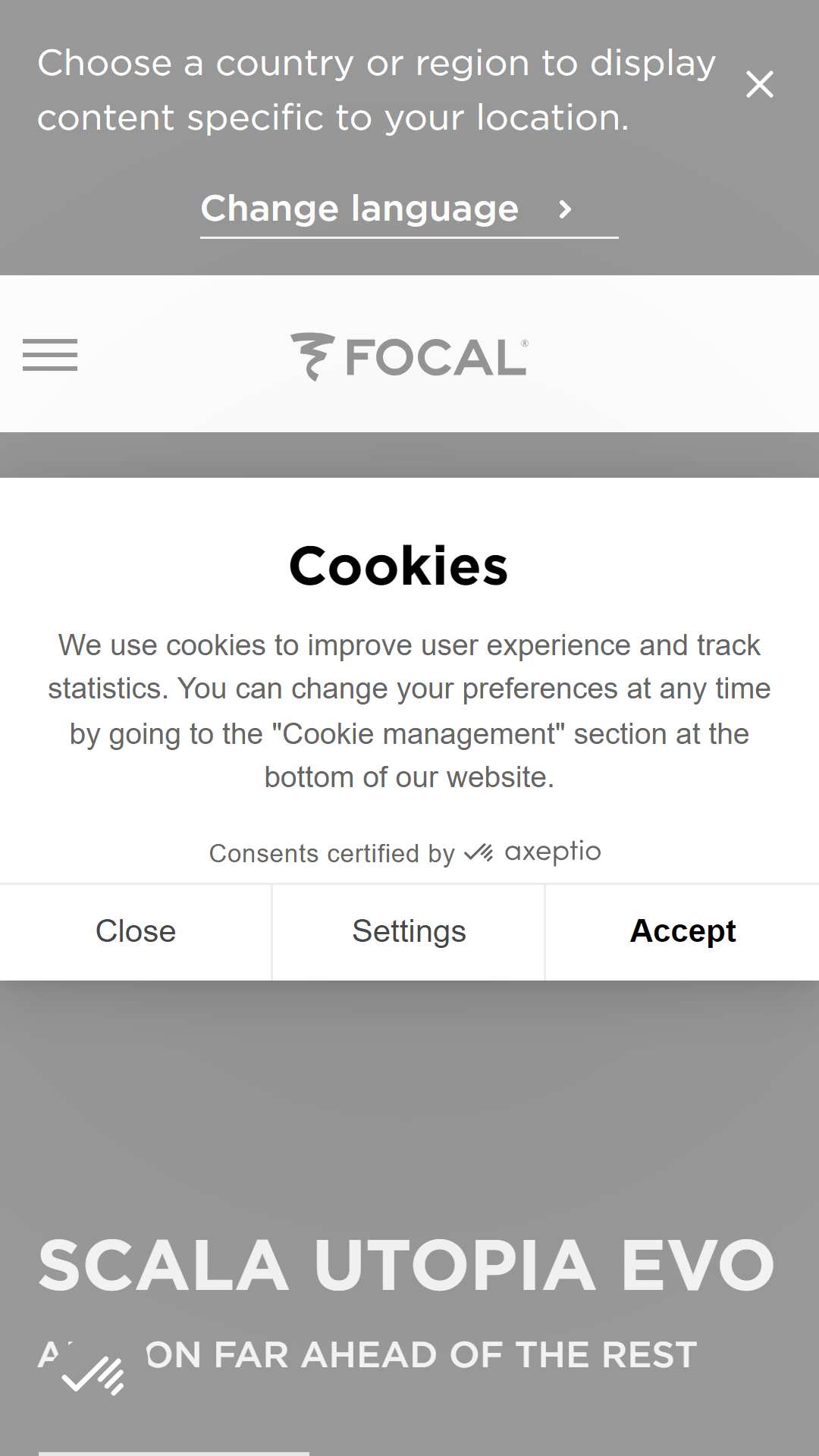
Task: Open the hamburger navigation menu
Action: (50, 355)
